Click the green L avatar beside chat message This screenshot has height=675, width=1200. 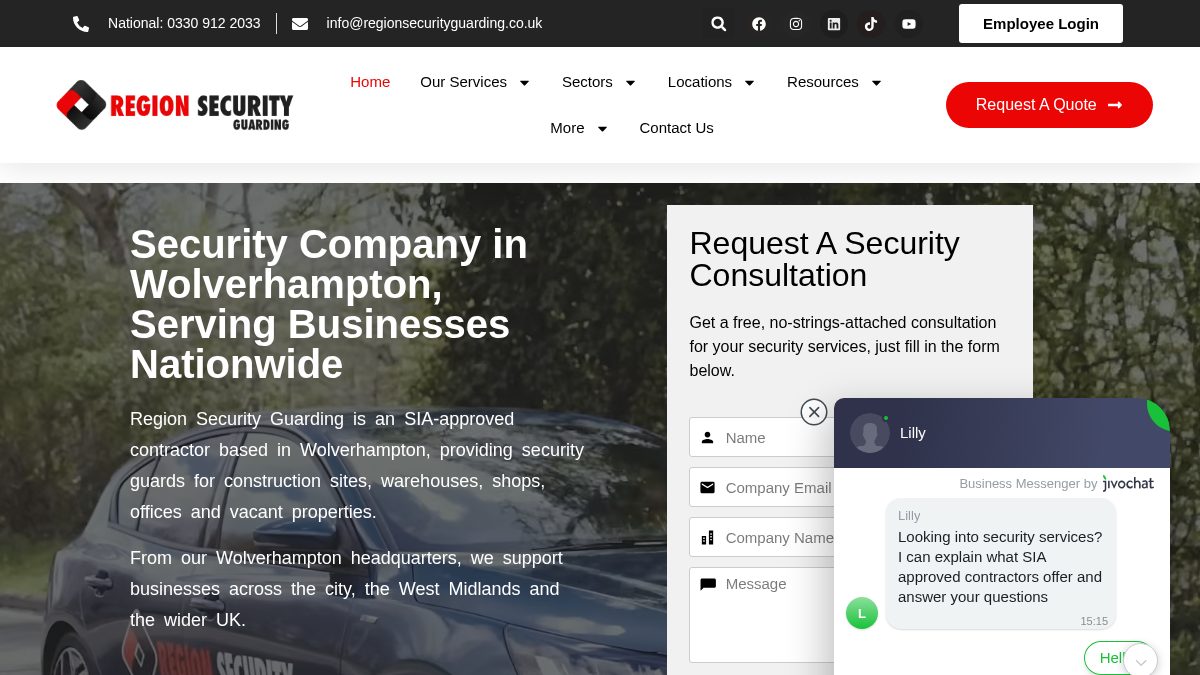point(862,613)
